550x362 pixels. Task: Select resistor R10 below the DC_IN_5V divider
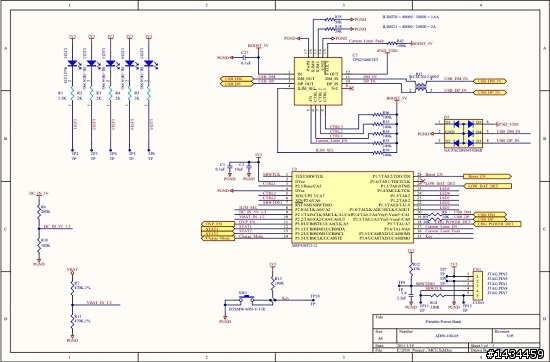click(39, 244)
